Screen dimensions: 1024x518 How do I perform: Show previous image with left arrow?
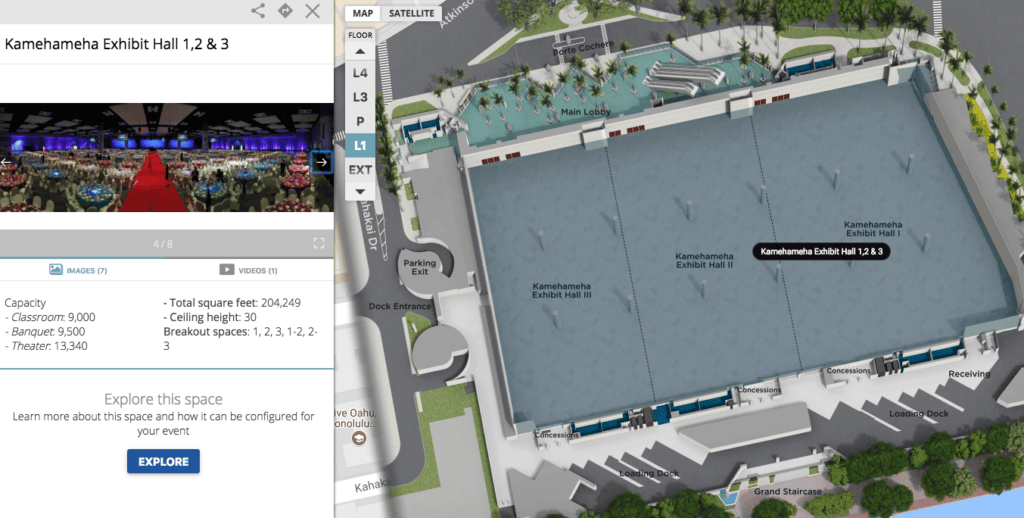6,162
